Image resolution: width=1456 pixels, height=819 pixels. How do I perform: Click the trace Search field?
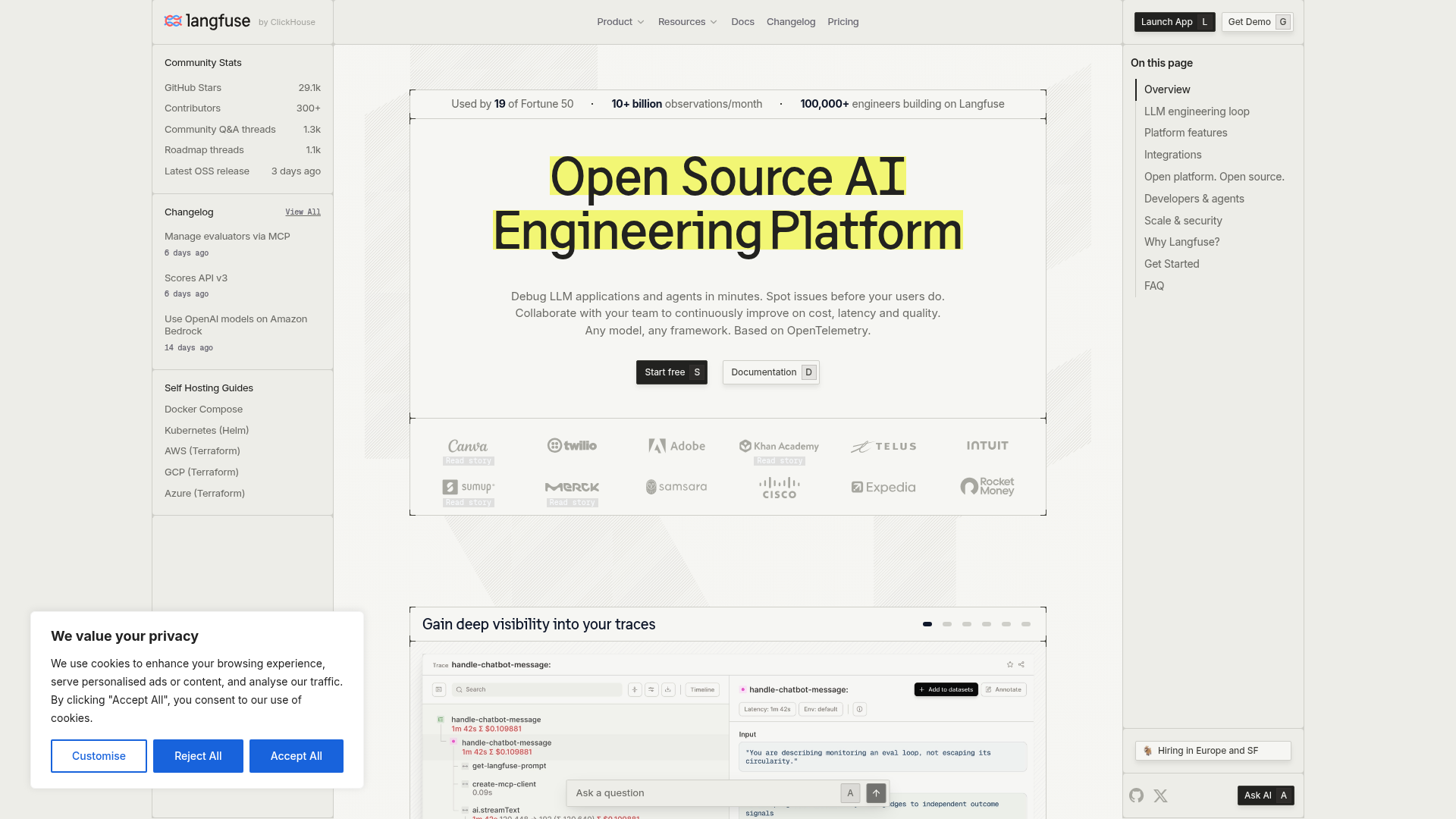[x=537, y=689]
